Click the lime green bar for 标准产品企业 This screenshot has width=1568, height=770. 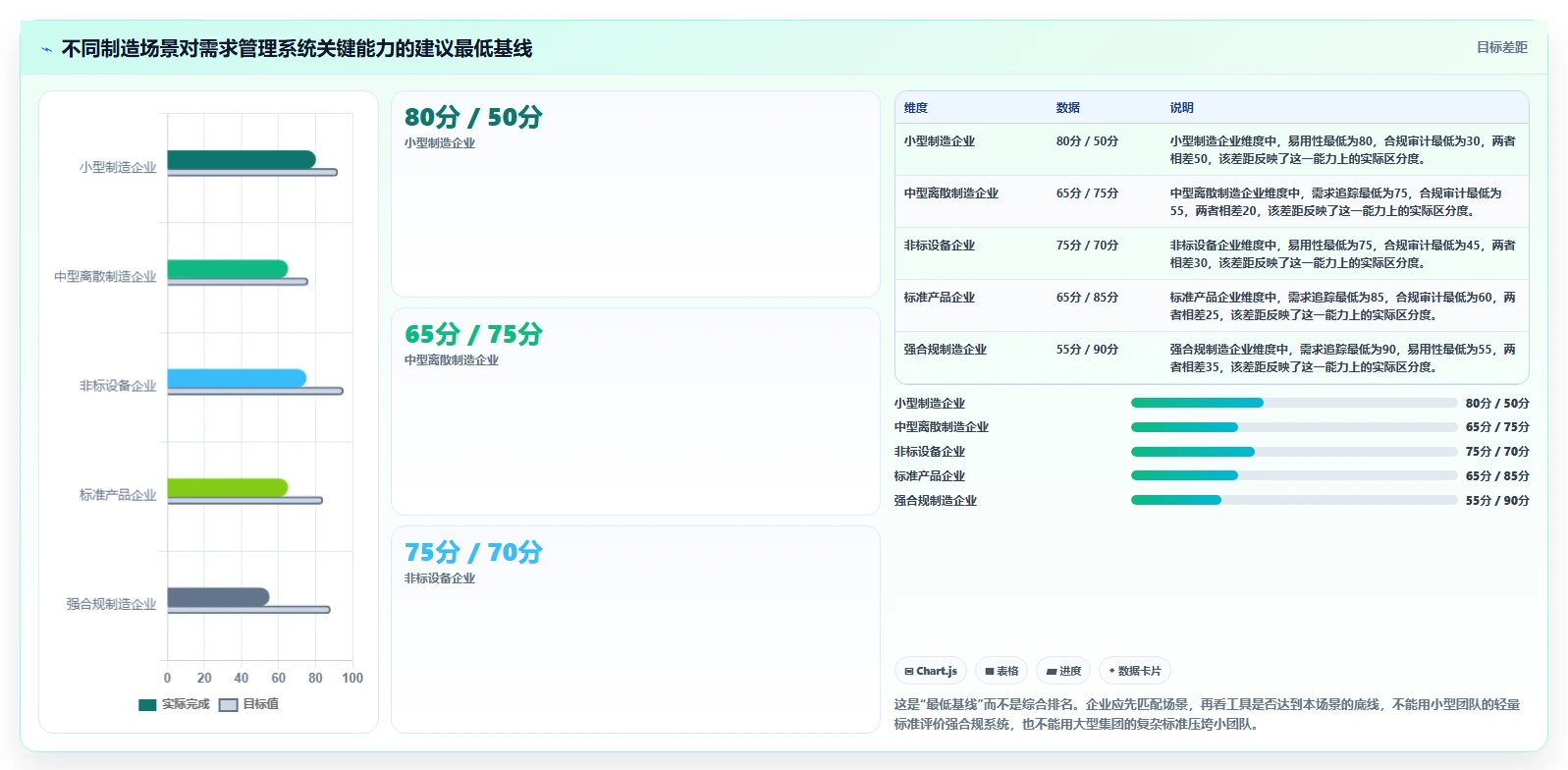228,487
